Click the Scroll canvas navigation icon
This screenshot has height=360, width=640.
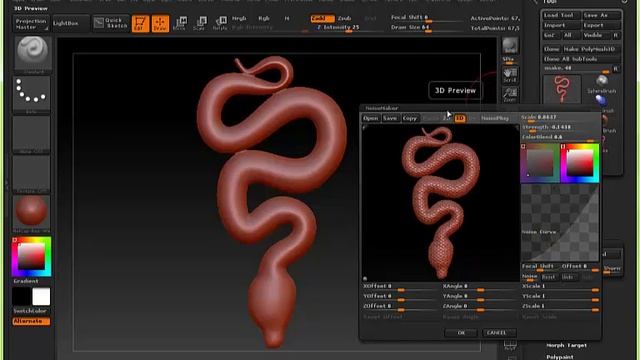[510, 75]
